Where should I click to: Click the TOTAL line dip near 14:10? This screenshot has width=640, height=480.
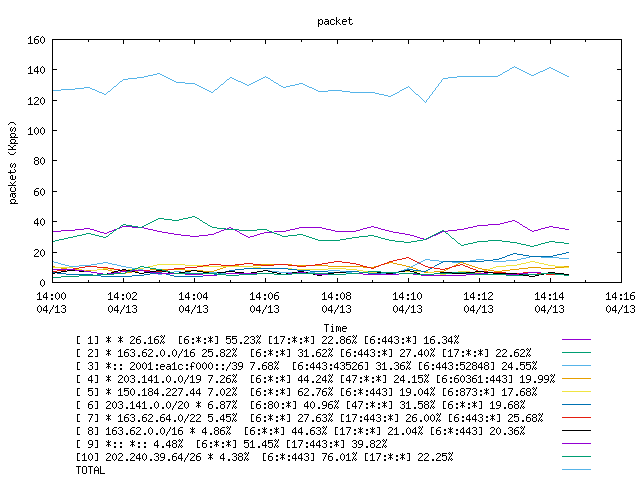click(x=425, y=102)
